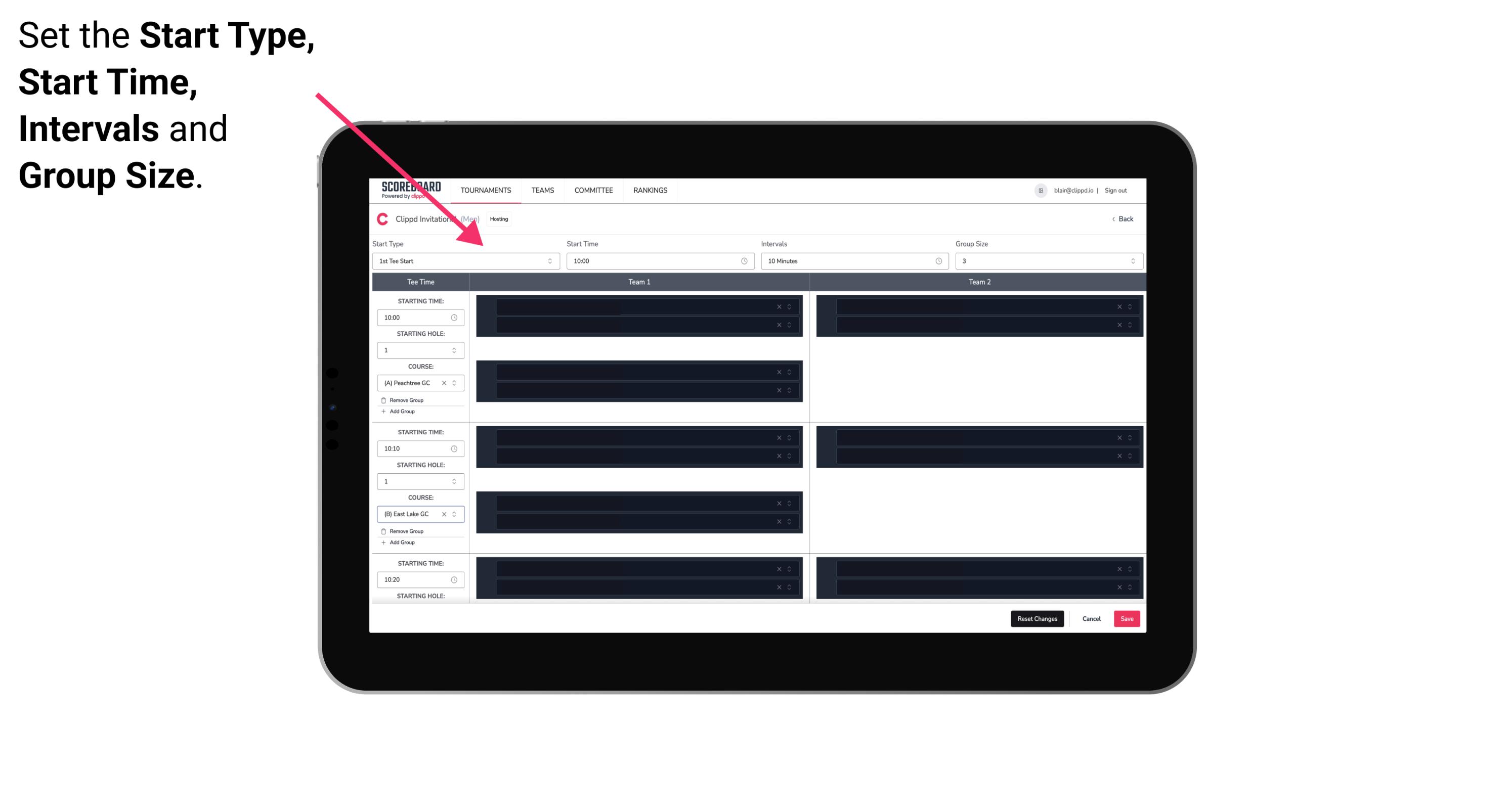Select the RANKINGS tab
The width and height of the screenshot is (1510, 812).
coord(651,190)
